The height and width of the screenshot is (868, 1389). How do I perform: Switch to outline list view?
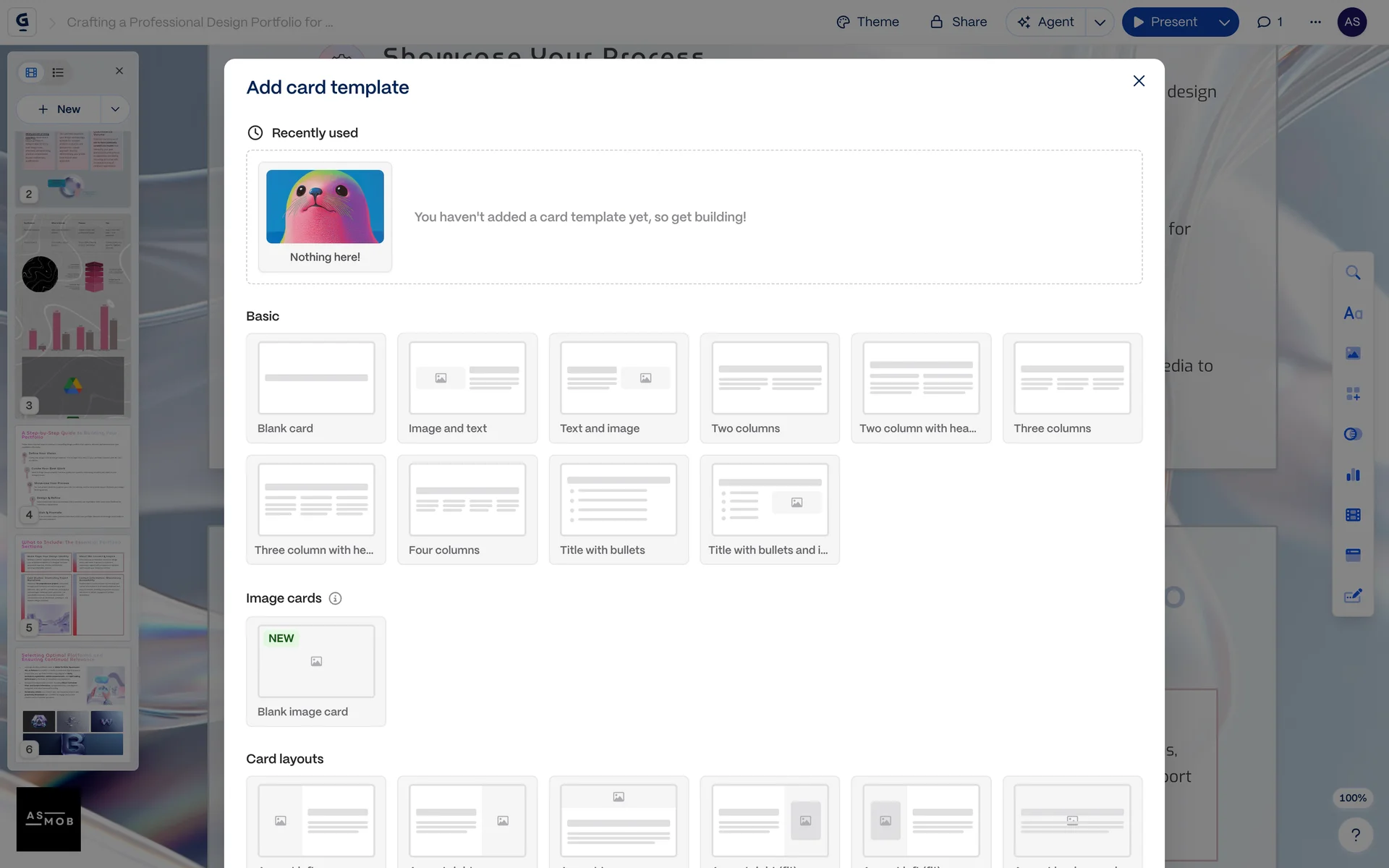58,72
